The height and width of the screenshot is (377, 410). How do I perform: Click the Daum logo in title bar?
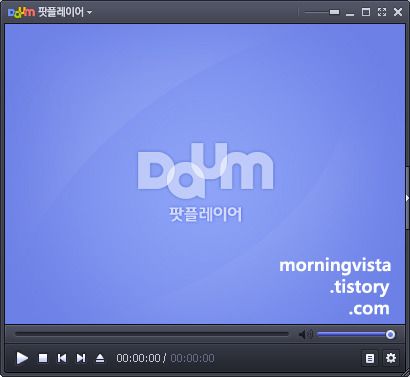21,12
